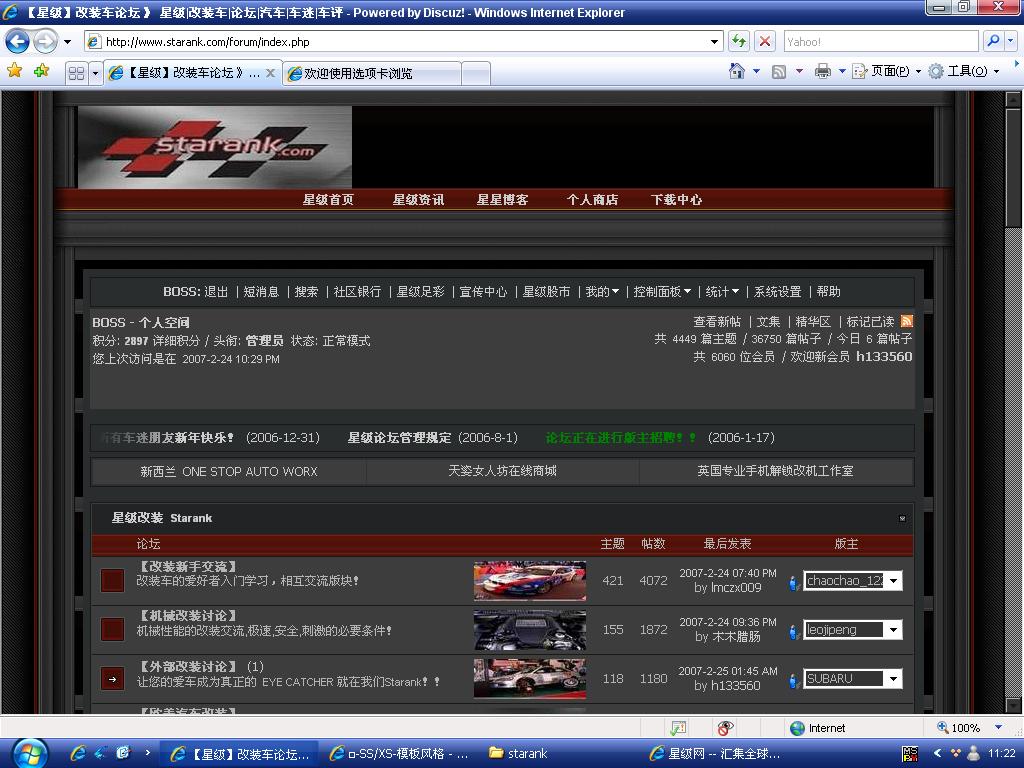Click the Yahoo! search box

click(x=882, y=42)
